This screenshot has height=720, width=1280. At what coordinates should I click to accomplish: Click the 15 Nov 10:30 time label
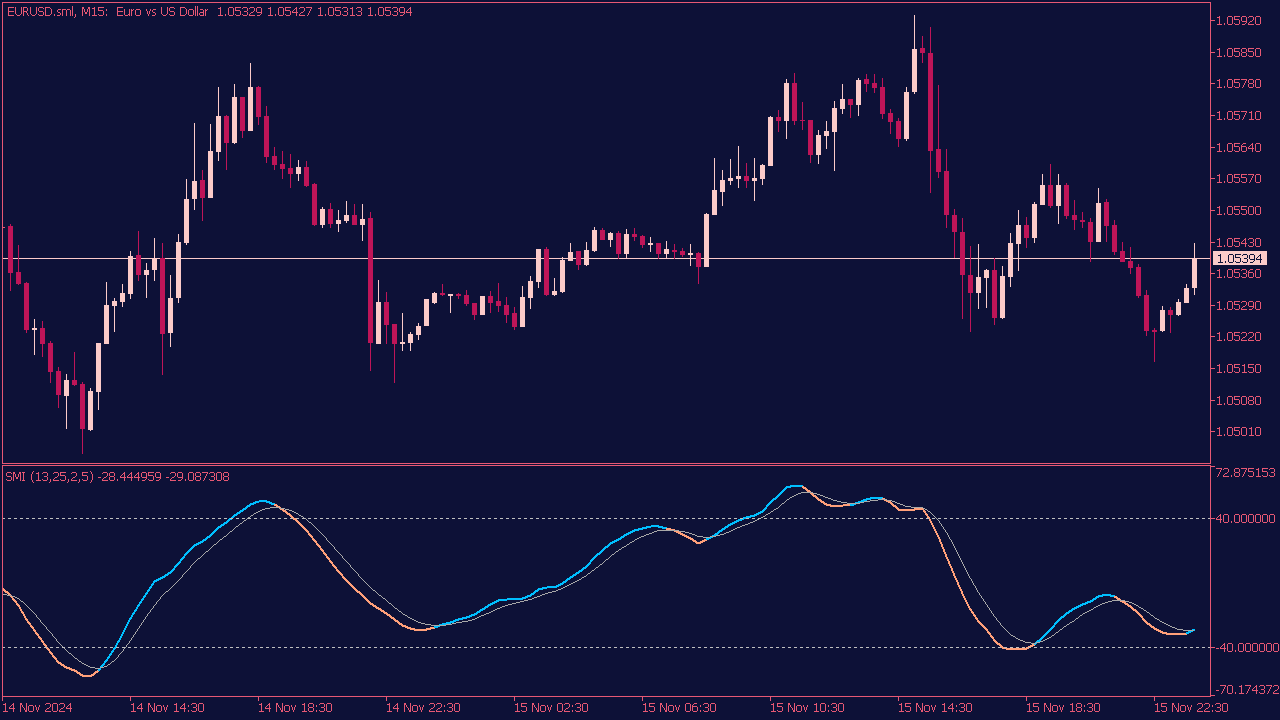coord(807,708)
